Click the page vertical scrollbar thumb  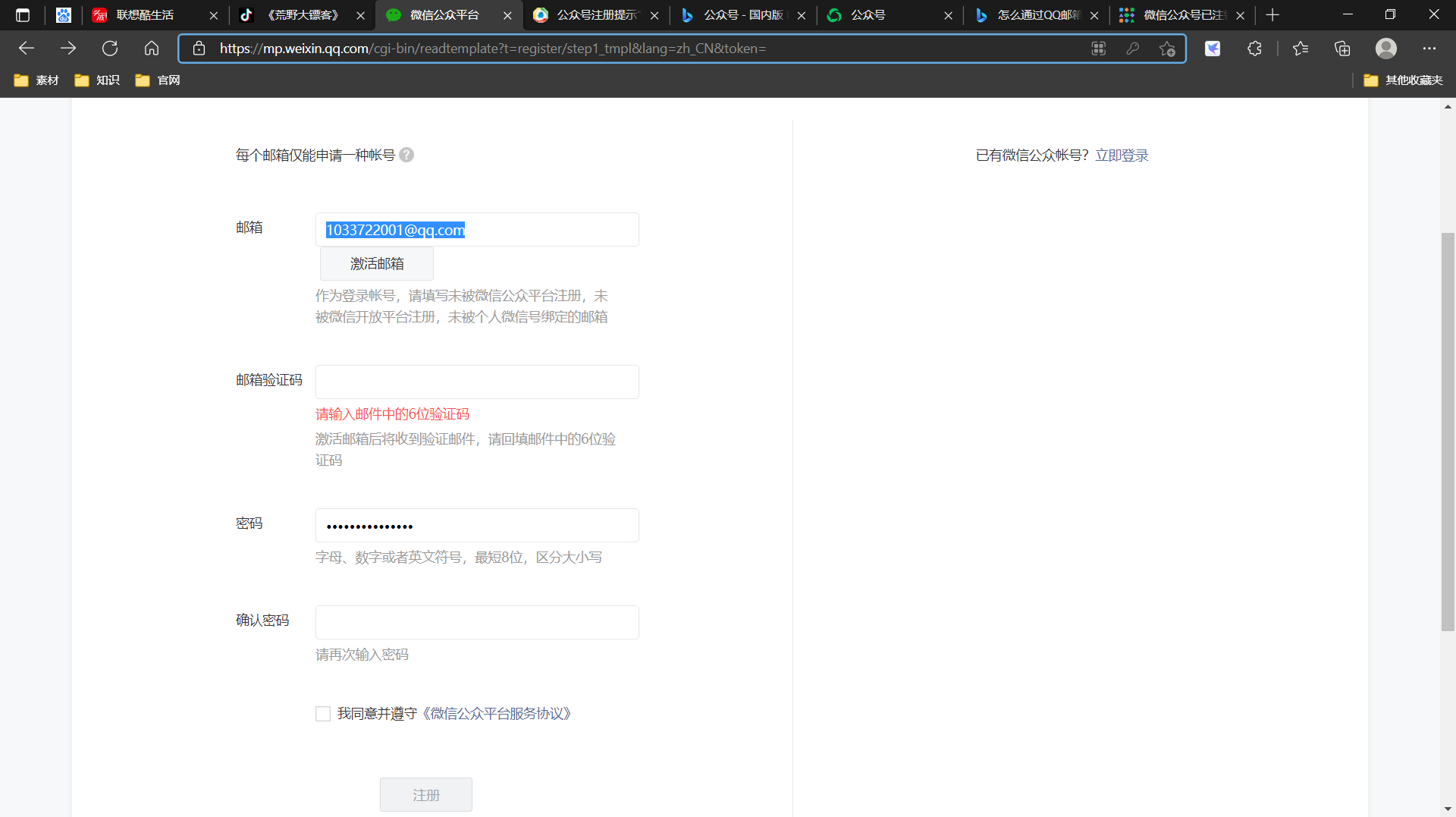tap(1448, 432)
